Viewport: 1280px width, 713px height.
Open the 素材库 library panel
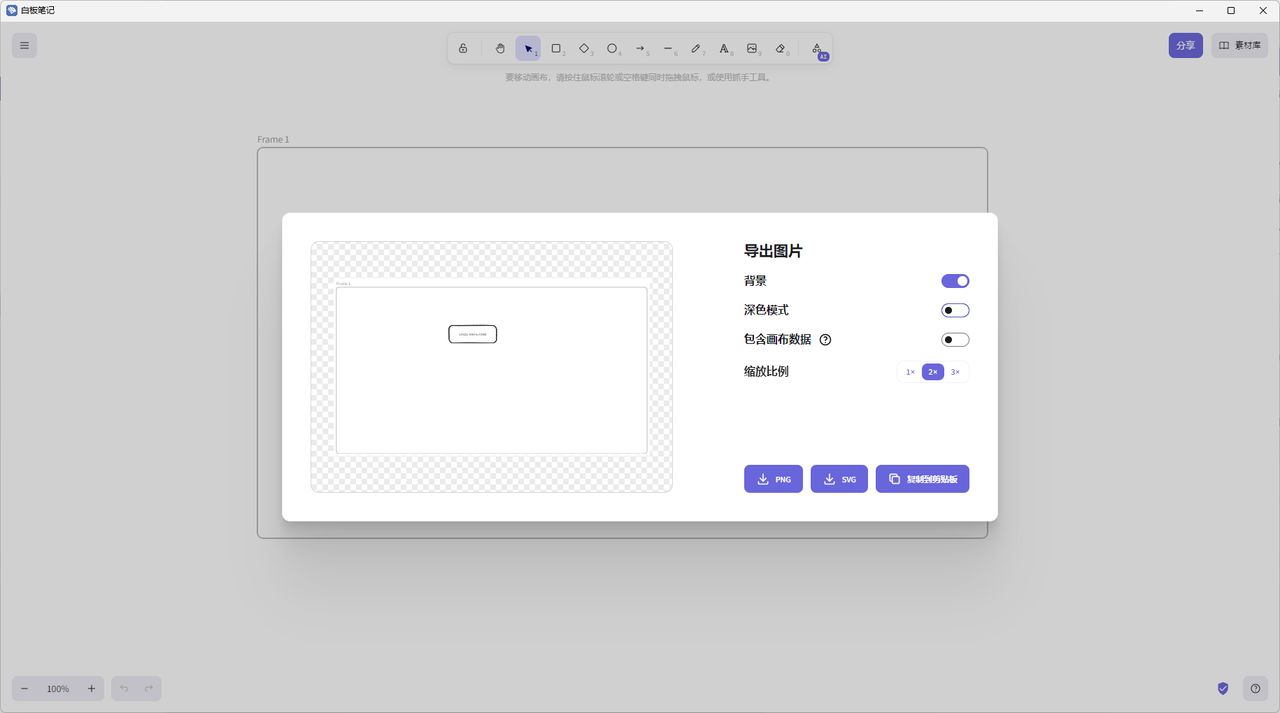coord(1239,45)
